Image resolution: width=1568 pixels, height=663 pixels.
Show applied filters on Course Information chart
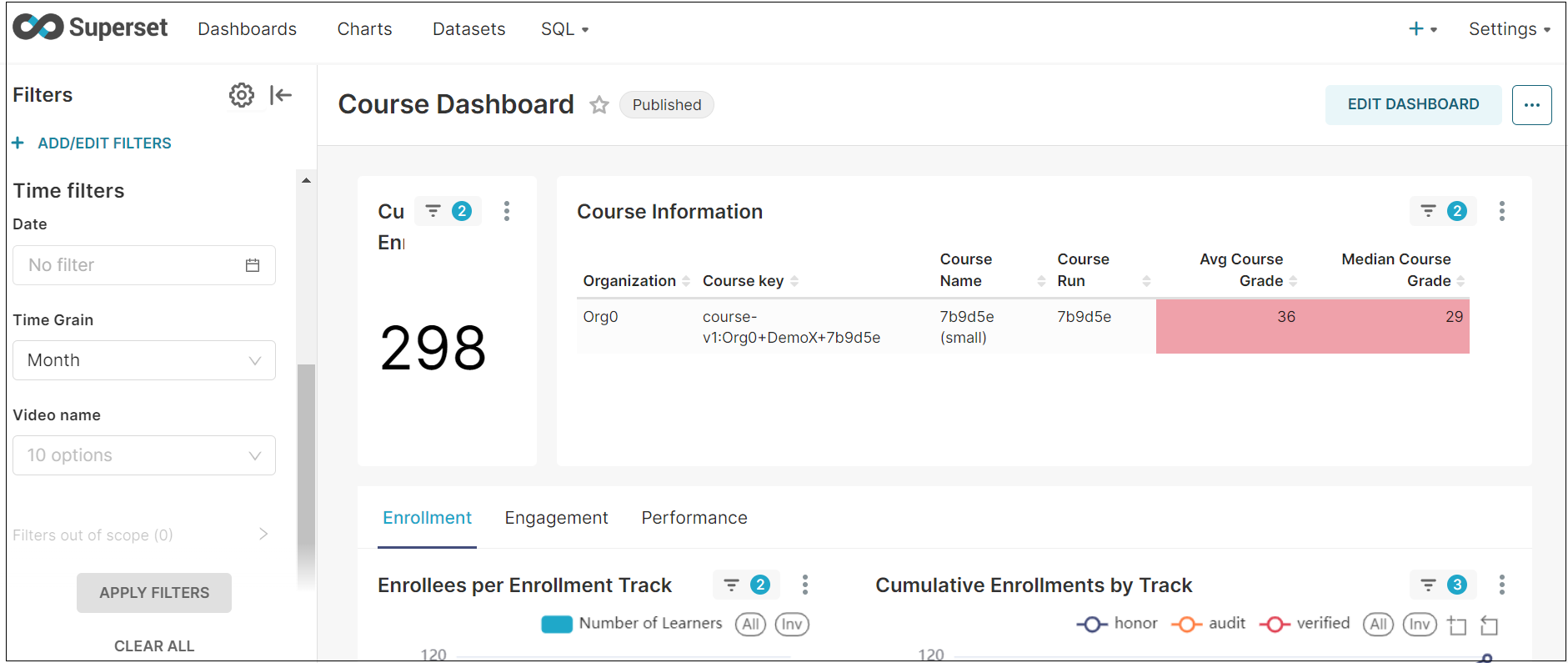point(1443,211)
